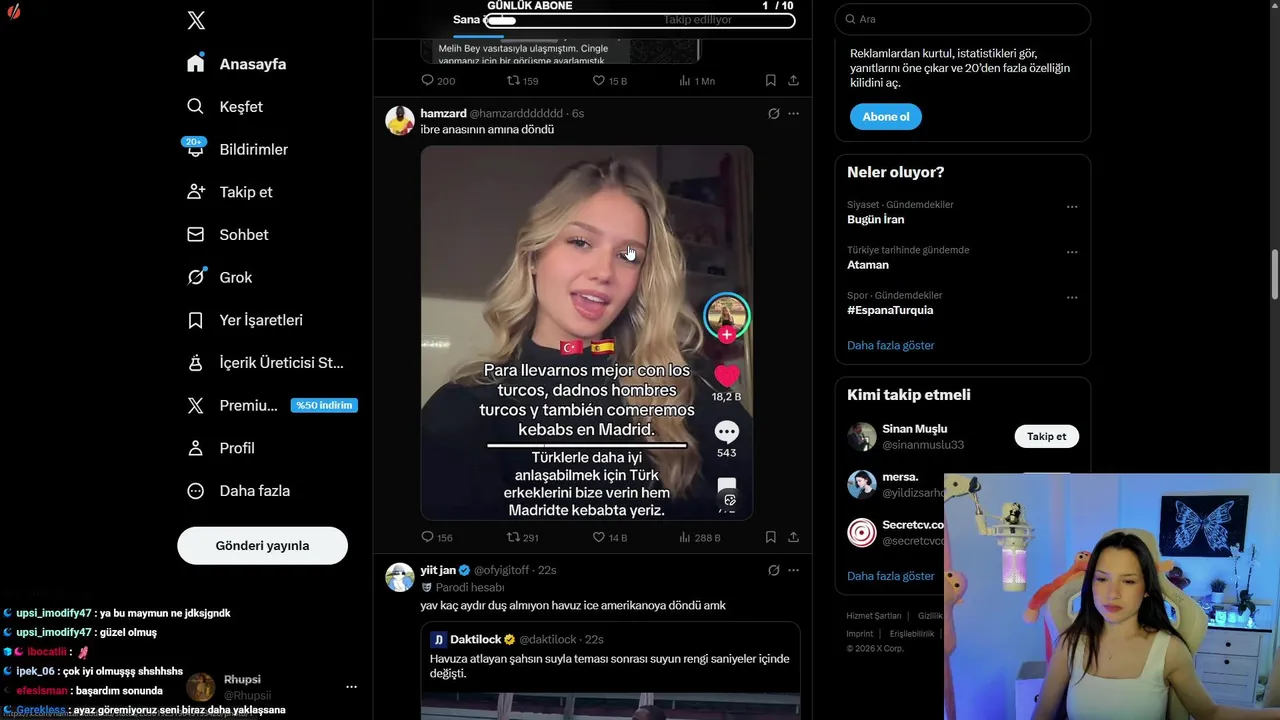Open more options on yiit jan's post
Image resolution: width=1280 pixels, height=720 pixels.
793,570
